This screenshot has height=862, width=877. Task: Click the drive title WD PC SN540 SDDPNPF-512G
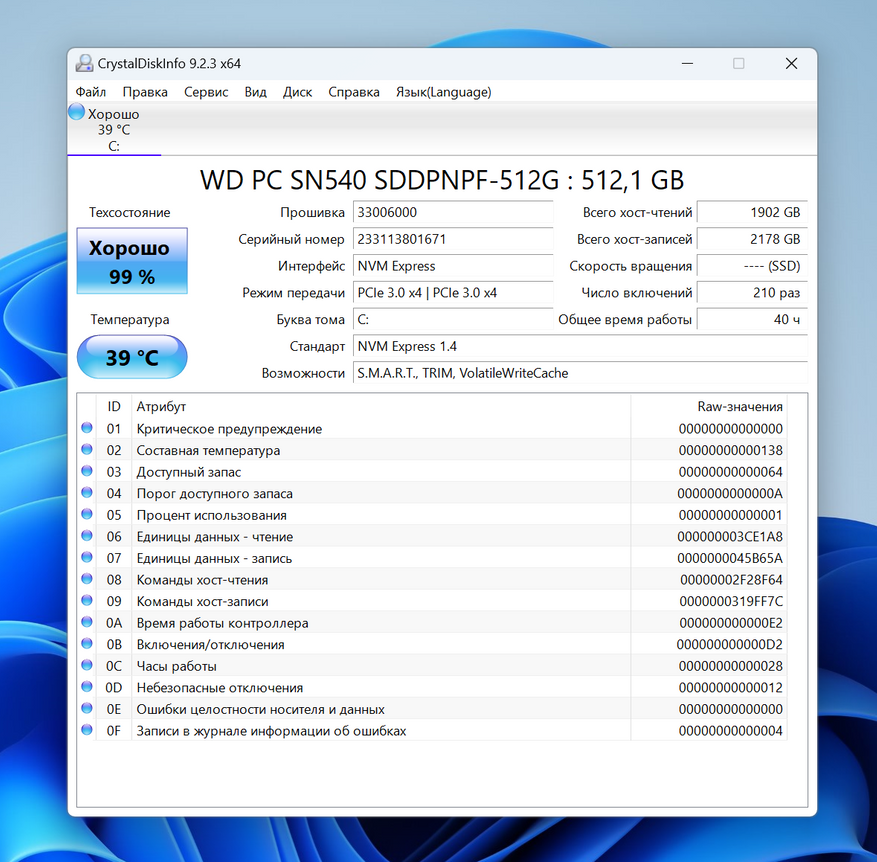379,180
